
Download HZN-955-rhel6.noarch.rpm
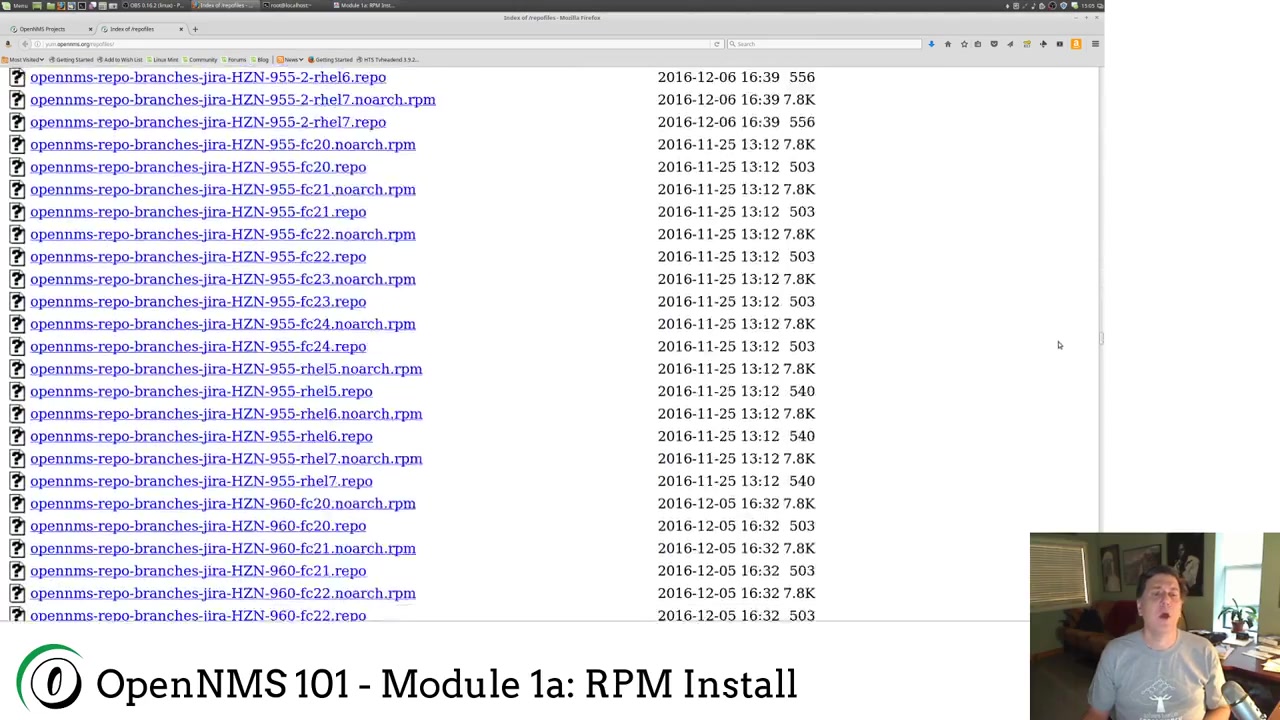(226, 414)
